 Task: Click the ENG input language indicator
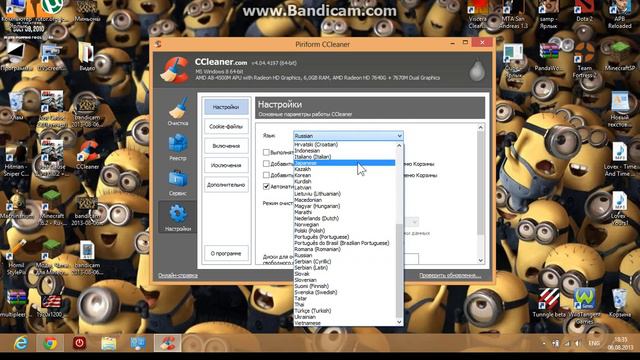pyautogui.click(x=594, y=344)
